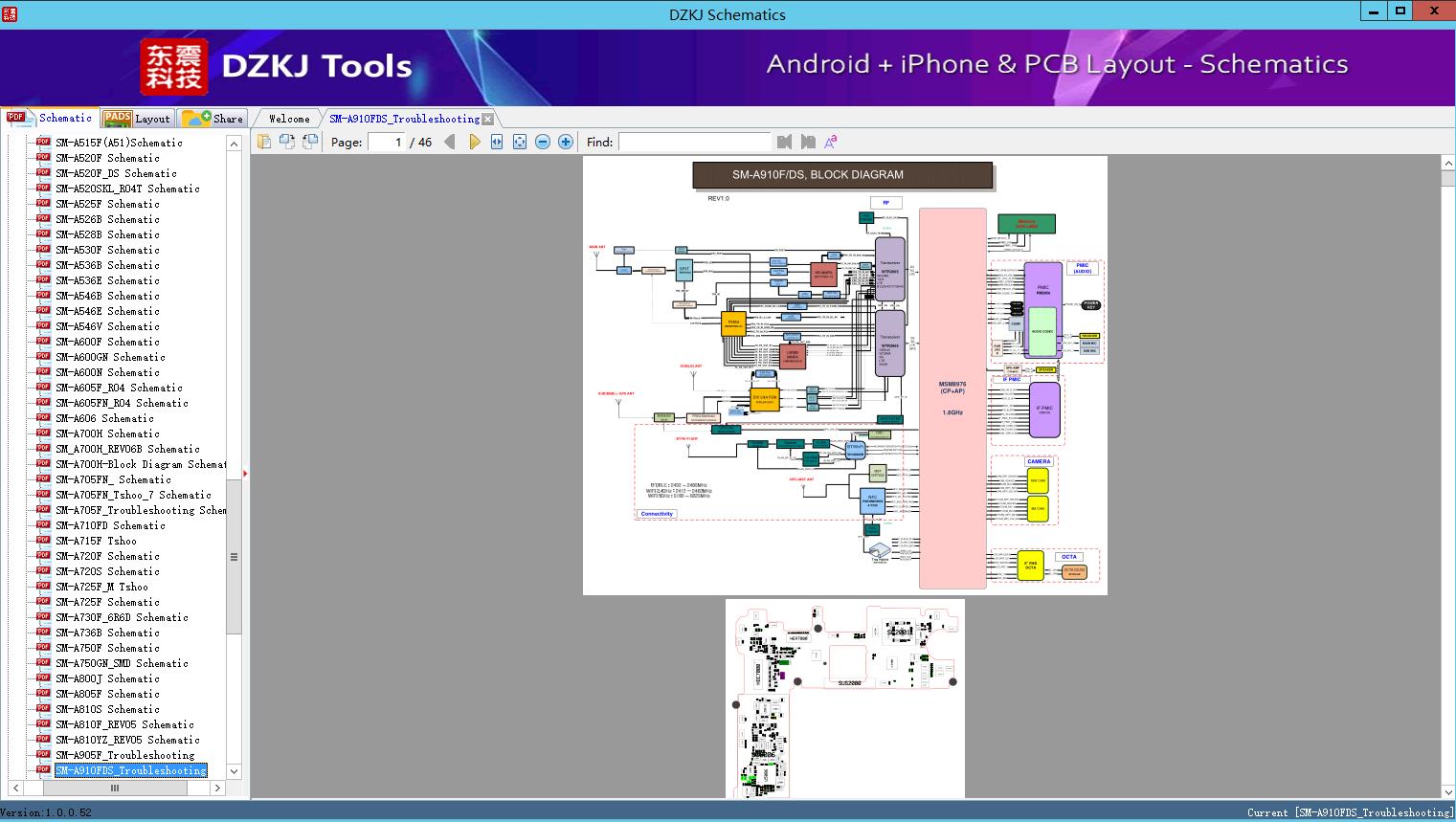Click the Page number input field
The width and height of the screenshot is (1456, 822).
click(x=387, y=142)
